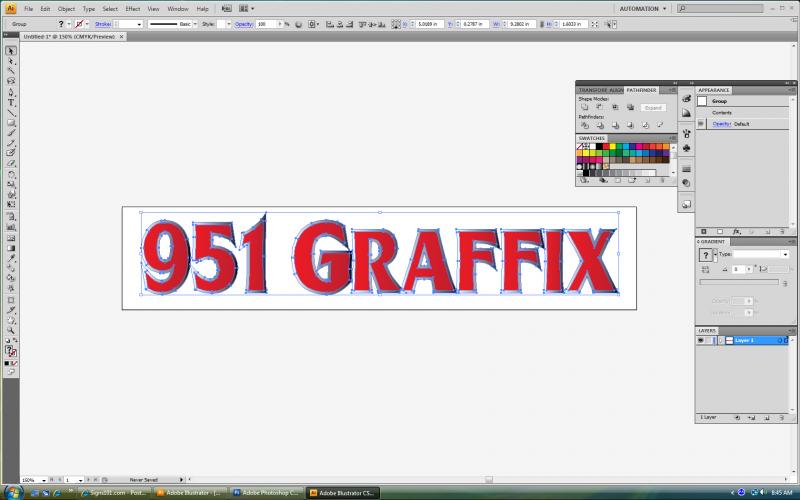Select the Rotate tool
800x500 pixels.
[11, 175]
